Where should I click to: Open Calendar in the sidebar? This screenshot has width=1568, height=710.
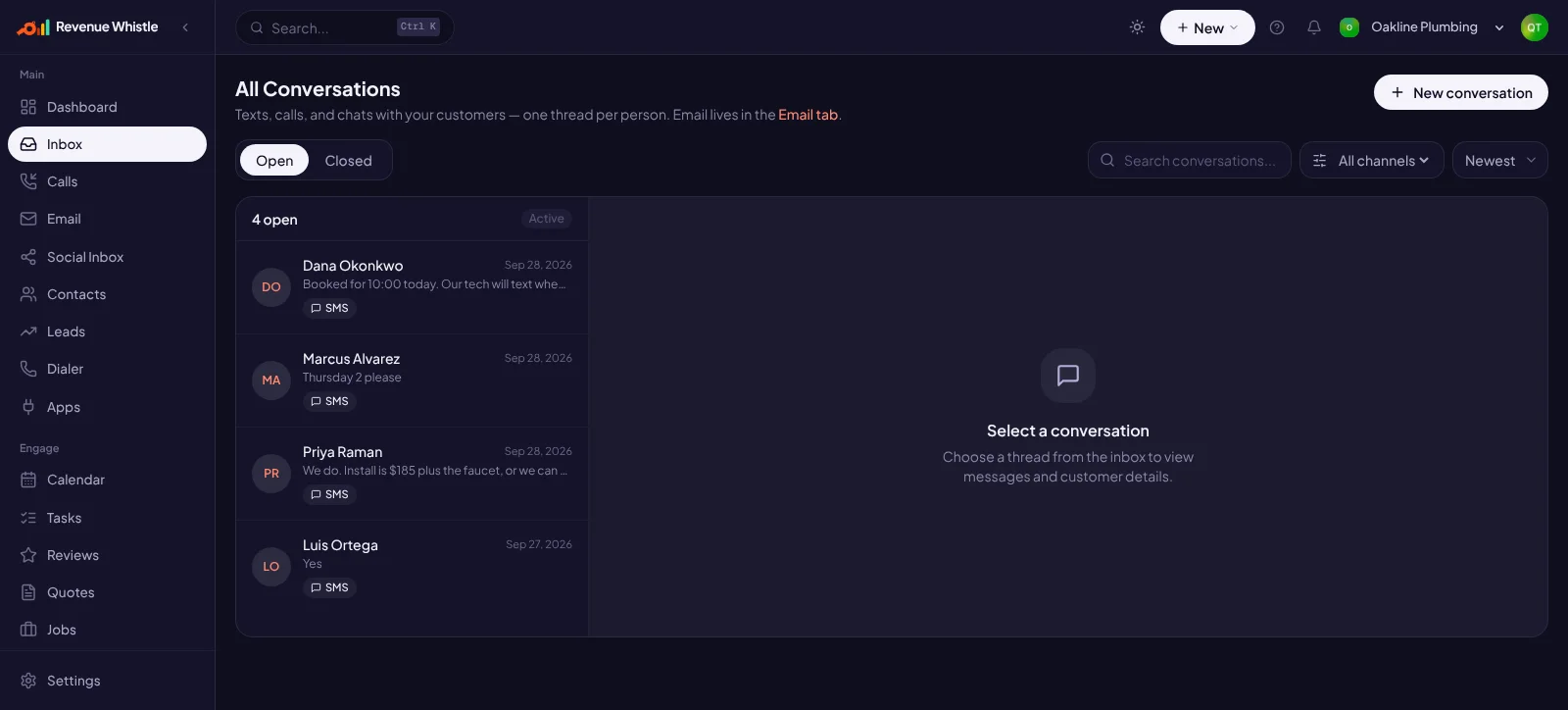pyautogui.click(x=107, y=480)
